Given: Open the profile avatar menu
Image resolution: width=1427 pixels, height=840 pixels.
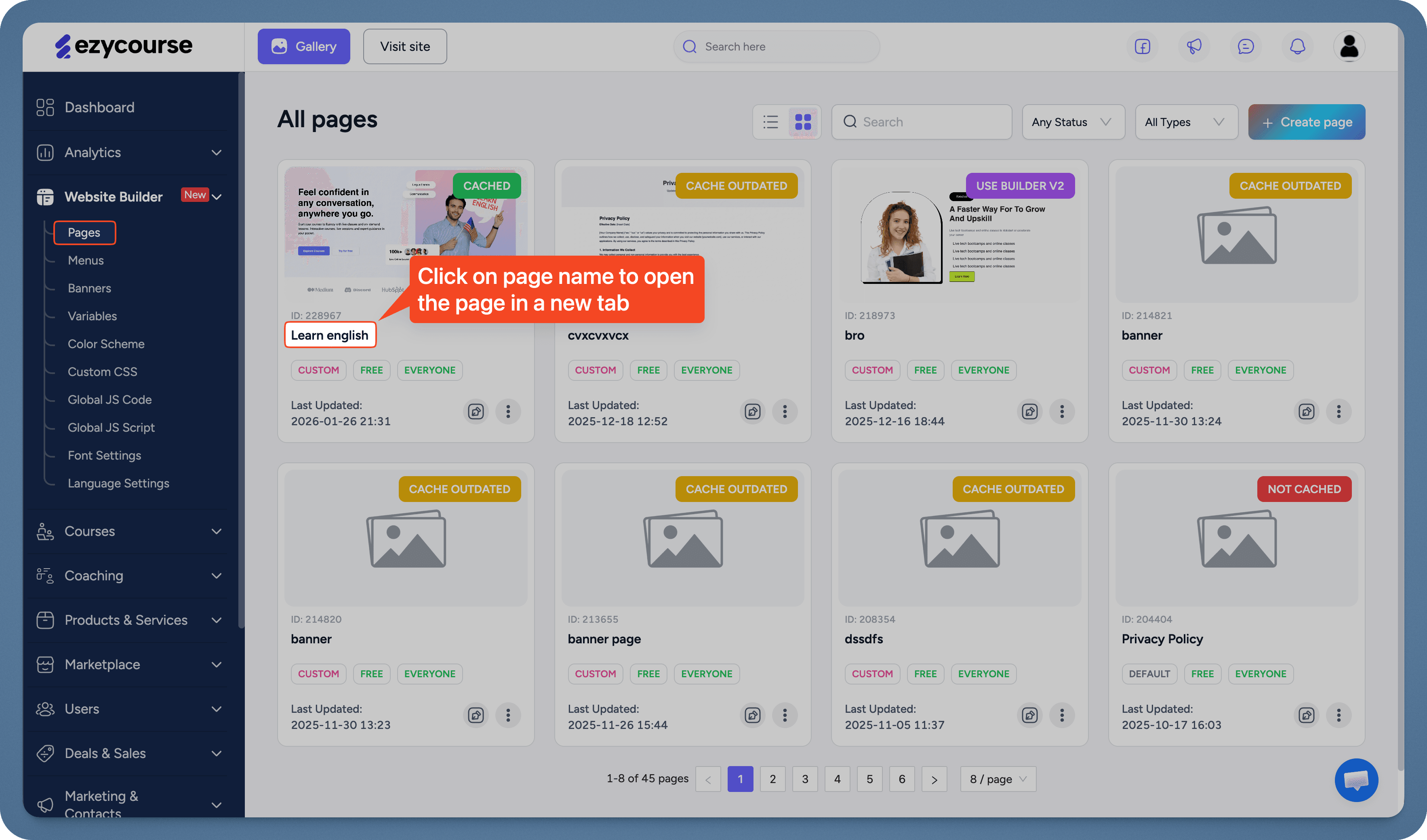Looking at the screenshot, I should [x=1349, y=46].
